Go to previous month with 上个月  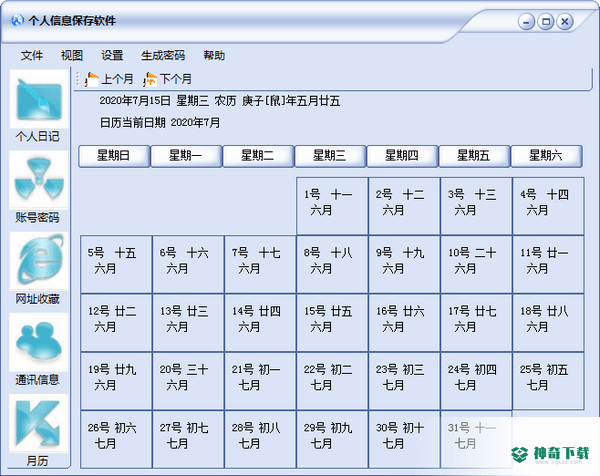click(109, 79)
